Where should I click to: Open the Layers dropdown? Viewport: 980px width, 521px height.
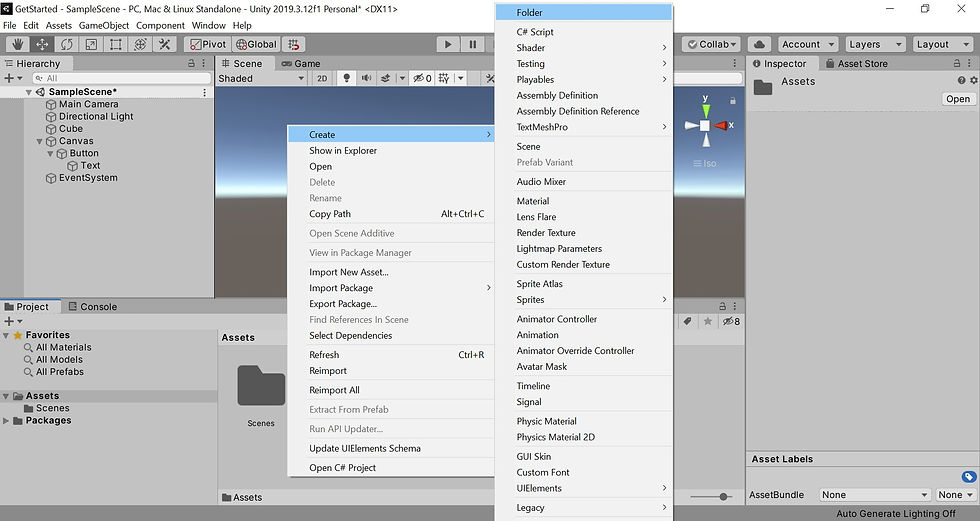point(875,44)
